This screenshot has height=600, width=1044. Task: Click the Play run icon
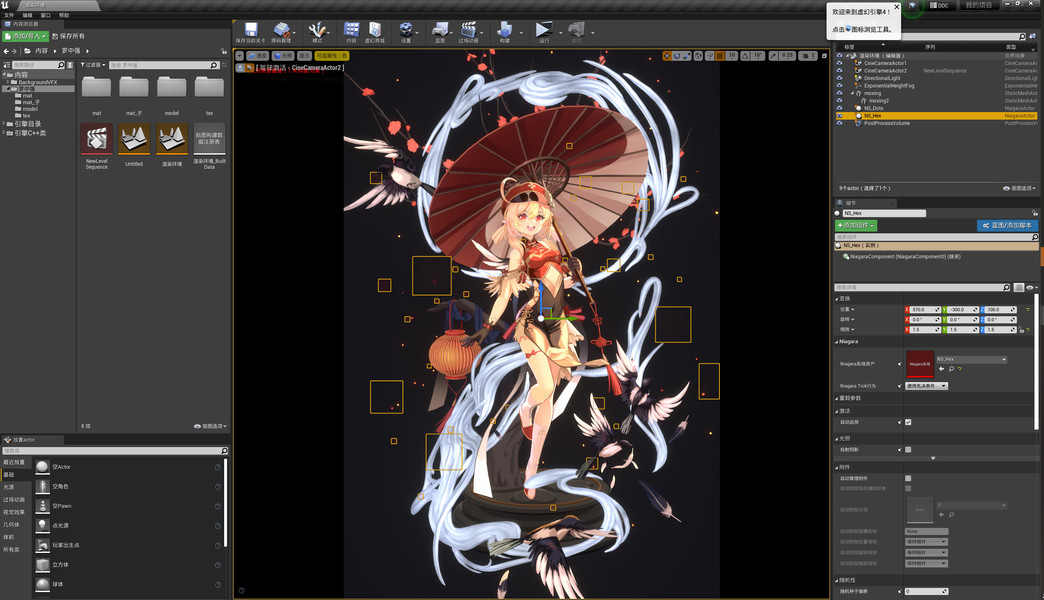pos(543,29)
